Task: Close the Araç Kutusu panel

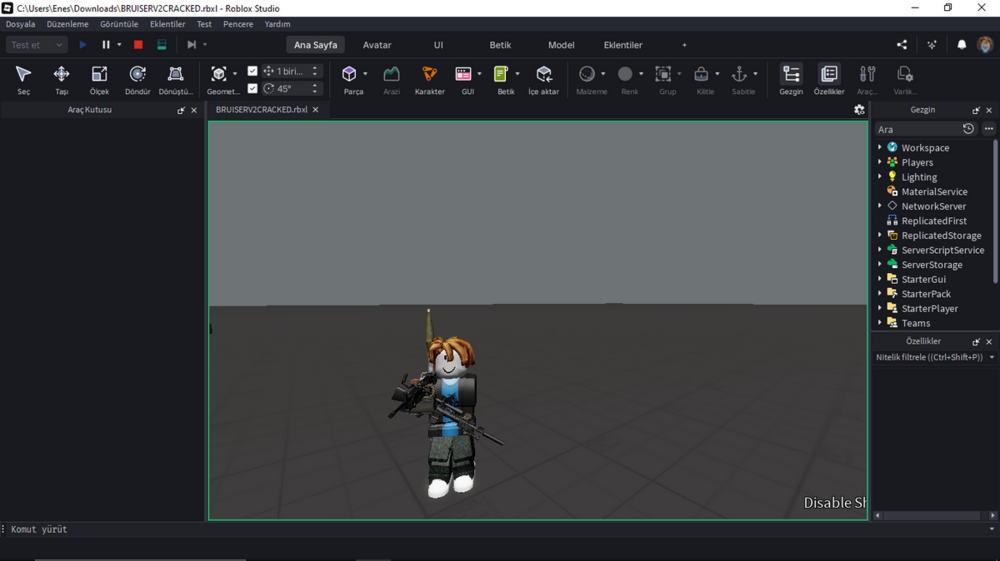Action: [194, 110]
